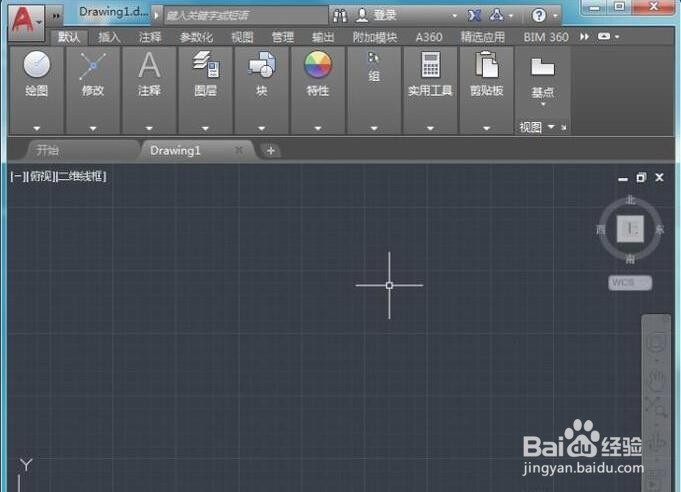
Task: Switch to the BIM 360 ribbon tab
Action: pyautogui.click(x=546, y=37)
